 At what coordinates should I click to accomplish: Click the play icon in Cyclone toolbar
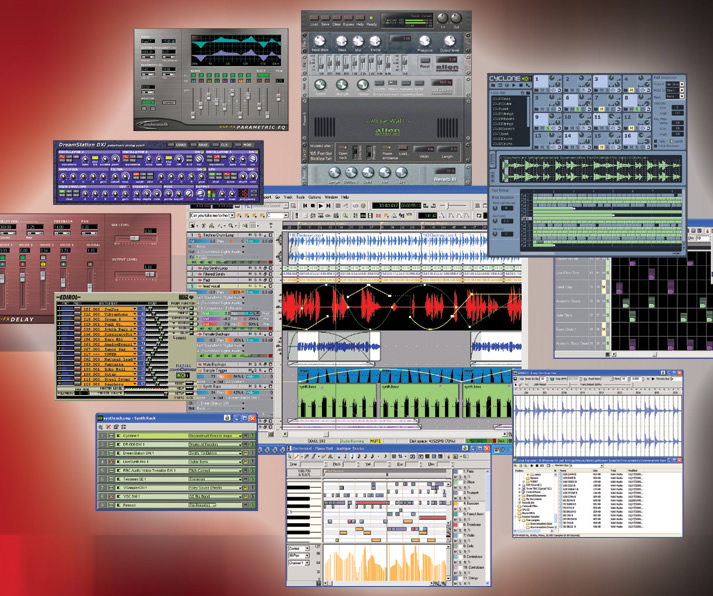coord(513,85)
